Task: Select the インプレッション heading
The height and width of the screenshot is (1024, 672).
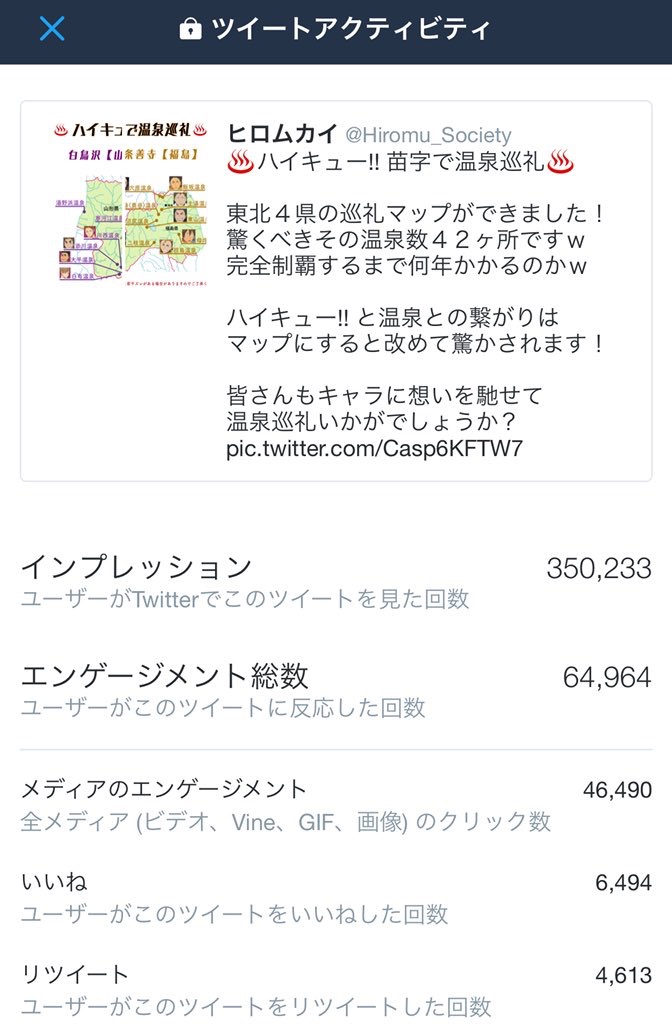Action: tap(136, 568)
